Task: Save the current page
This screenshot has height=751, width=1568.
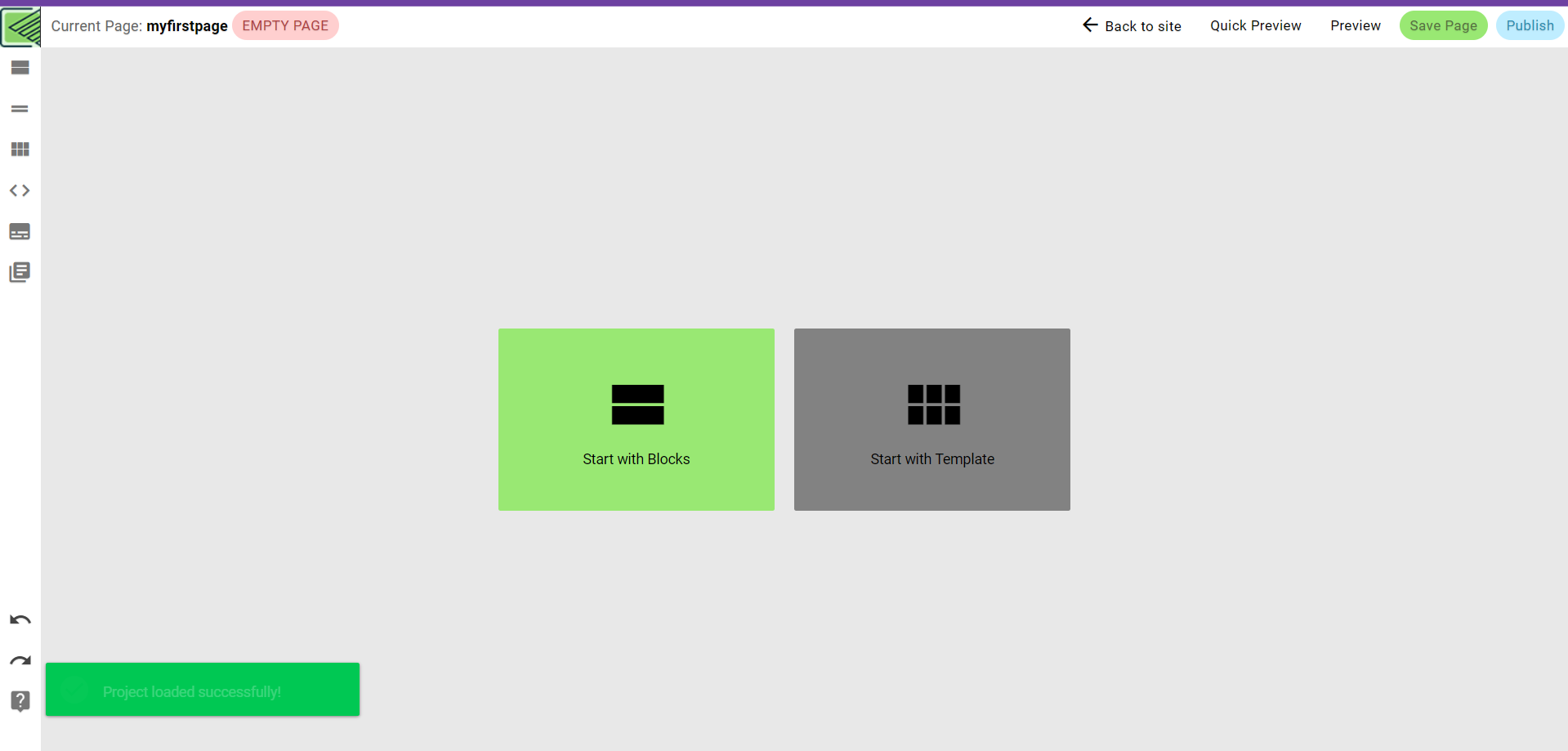Action: (1443, 25)
